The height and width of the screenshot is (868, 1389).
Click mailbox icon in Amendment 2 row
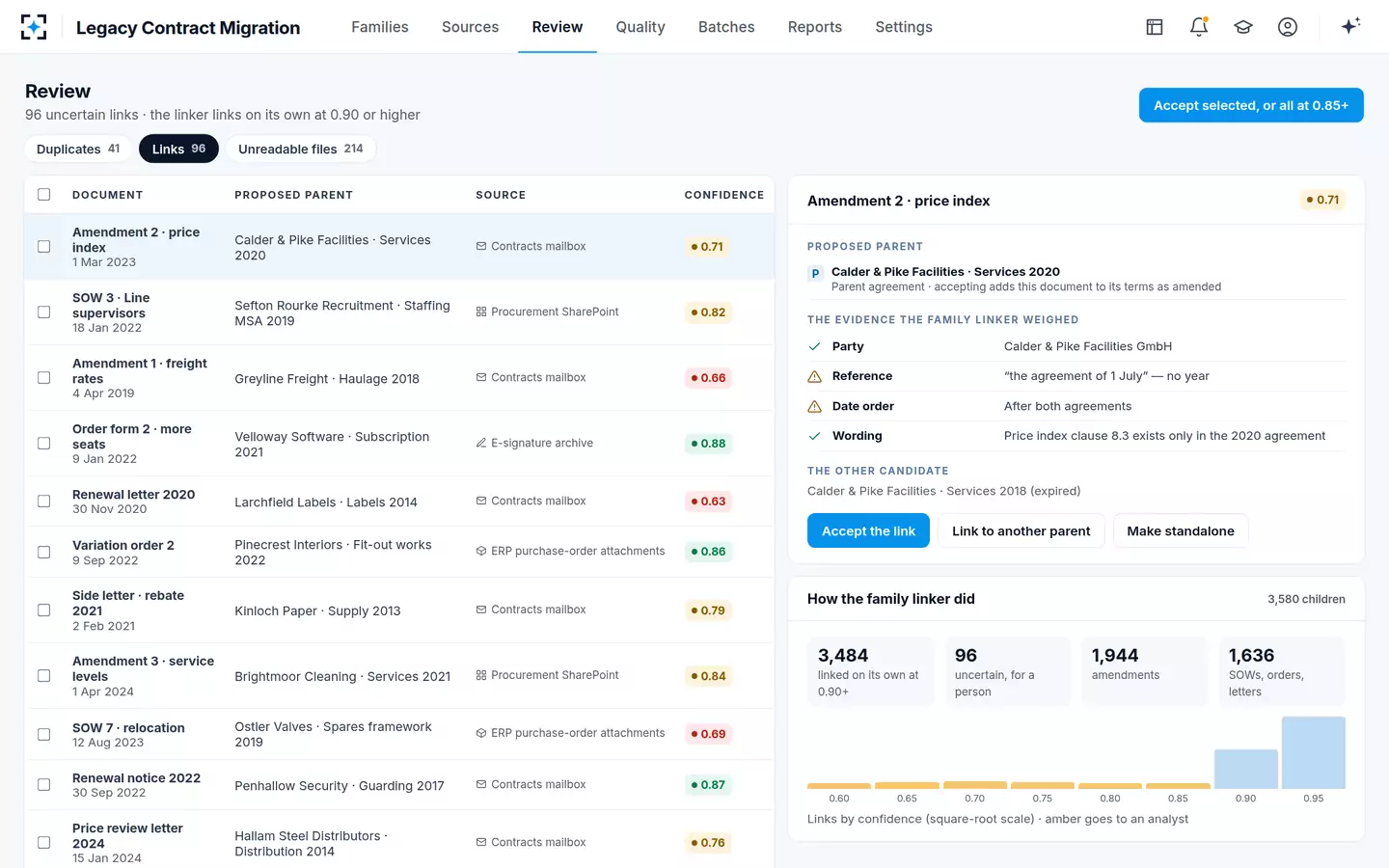(x=481, y=247)
